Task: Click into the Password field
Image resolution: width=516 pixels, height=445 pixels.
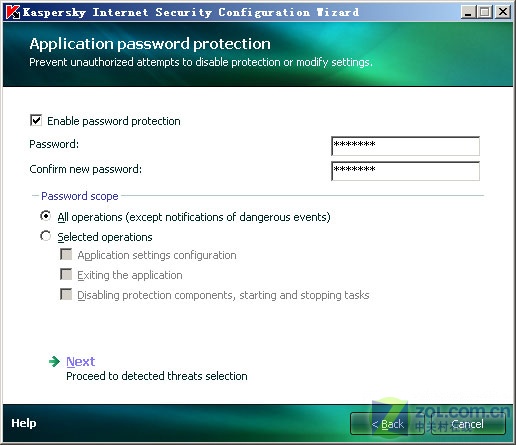Action: point(405,146)
